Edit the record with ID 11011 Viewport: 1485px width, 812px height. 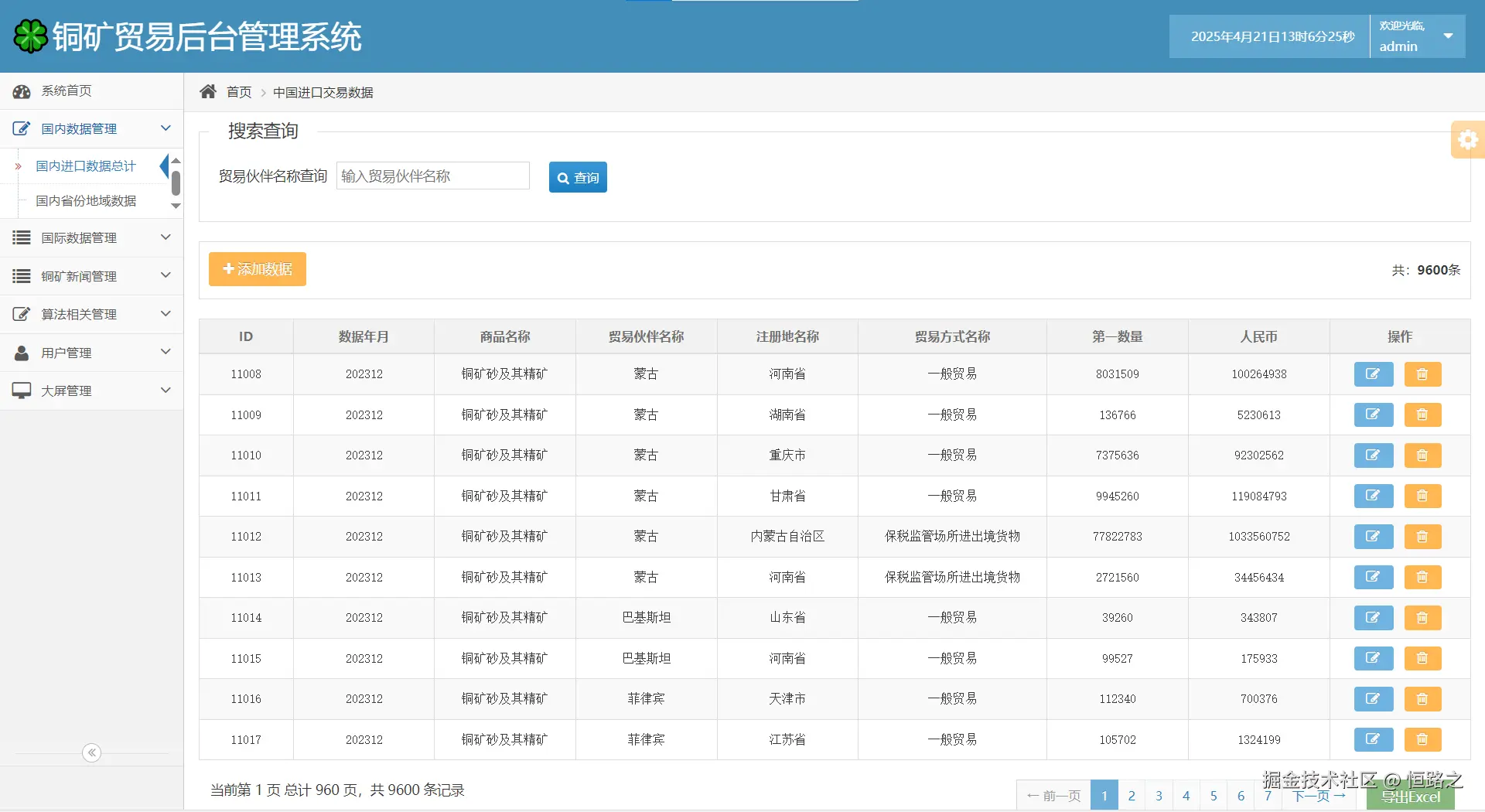point(1373,496)
